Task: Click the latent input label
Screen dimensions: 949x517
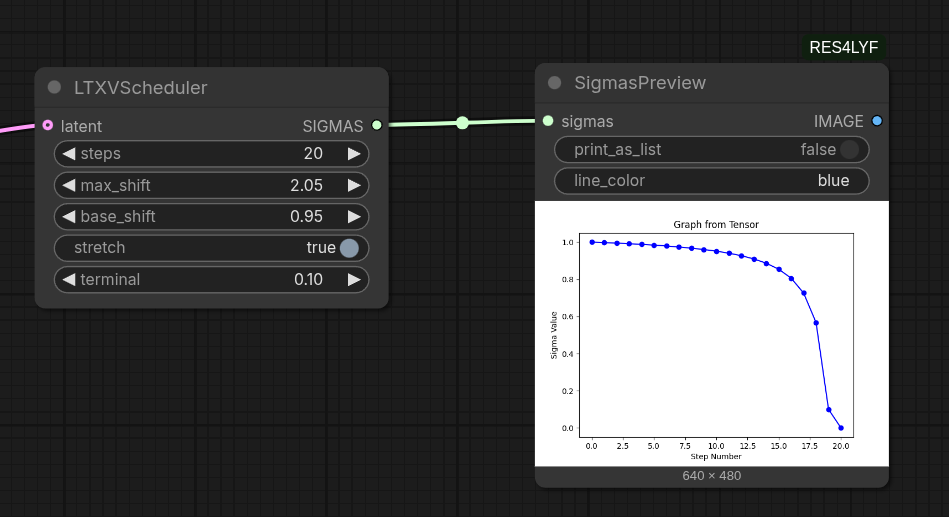Action: click(x=81, y=126)
